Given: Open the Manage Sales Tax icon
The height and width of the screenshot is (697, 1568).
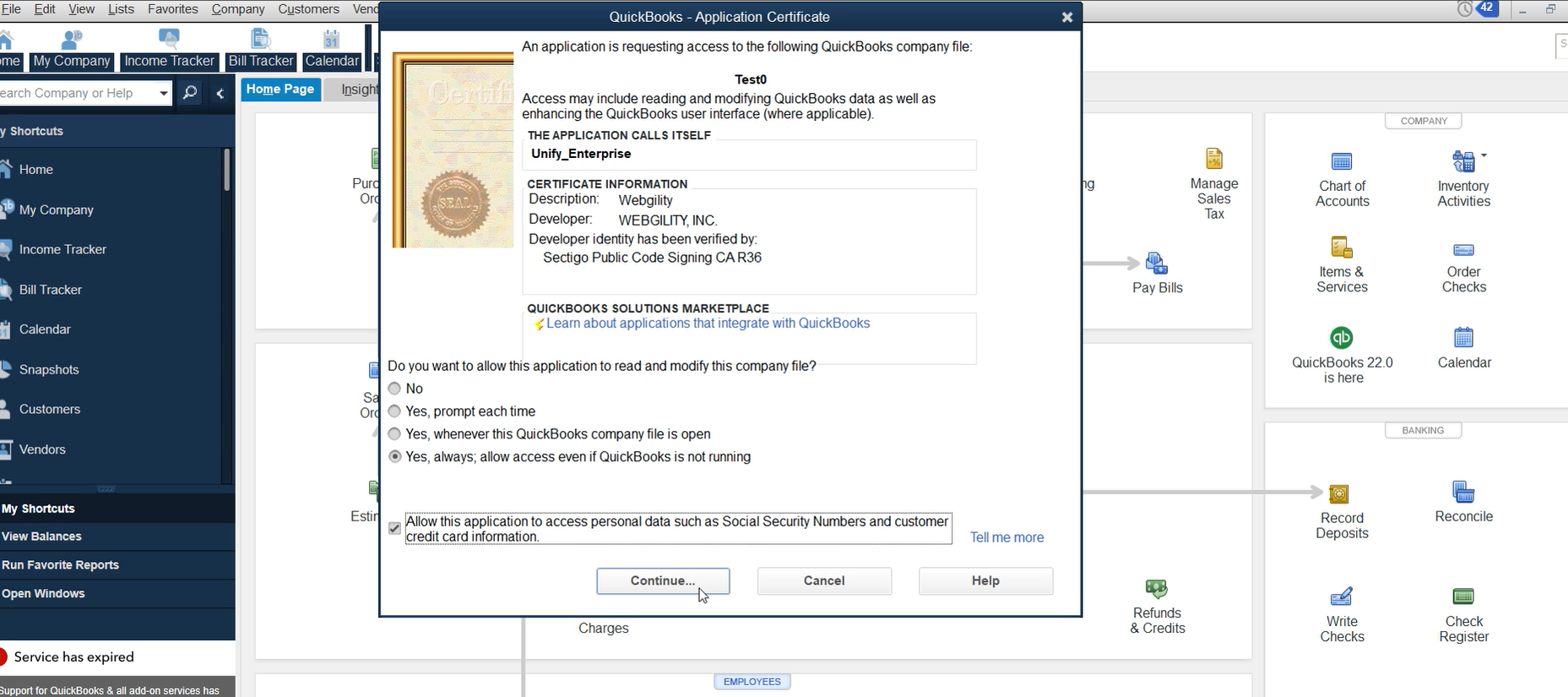Looking at the screenshot, I should pyautogui.click(x=1213, y=159).
